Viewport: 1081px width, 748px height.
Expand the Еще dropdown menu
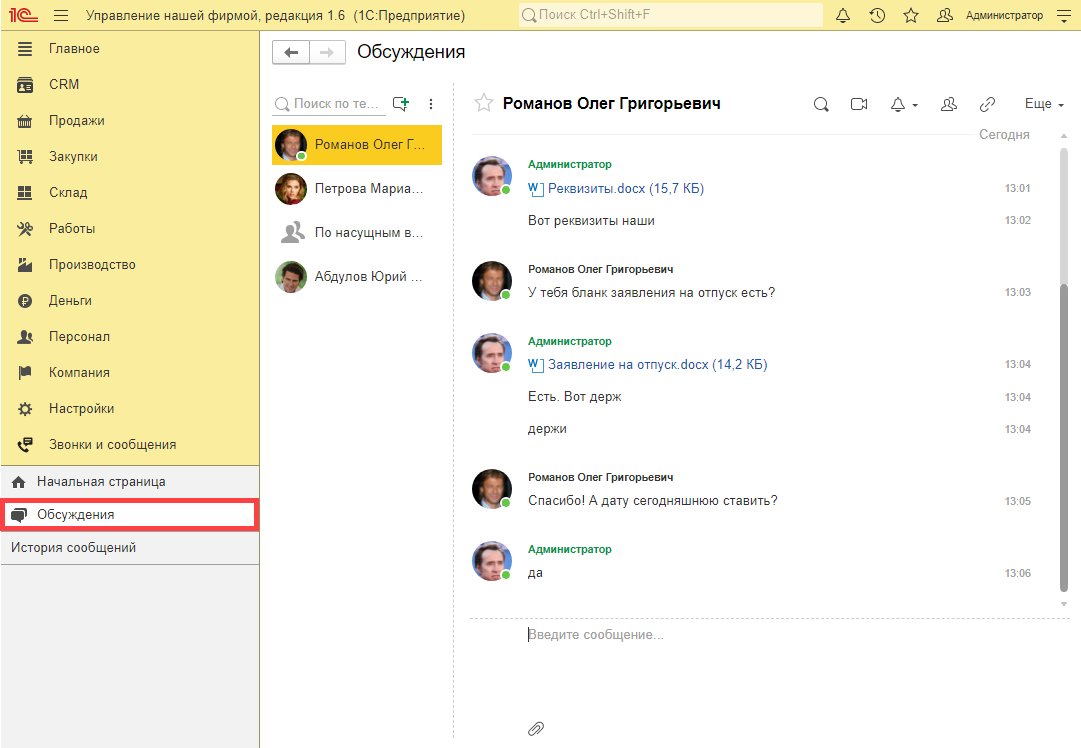point(1044,104)
